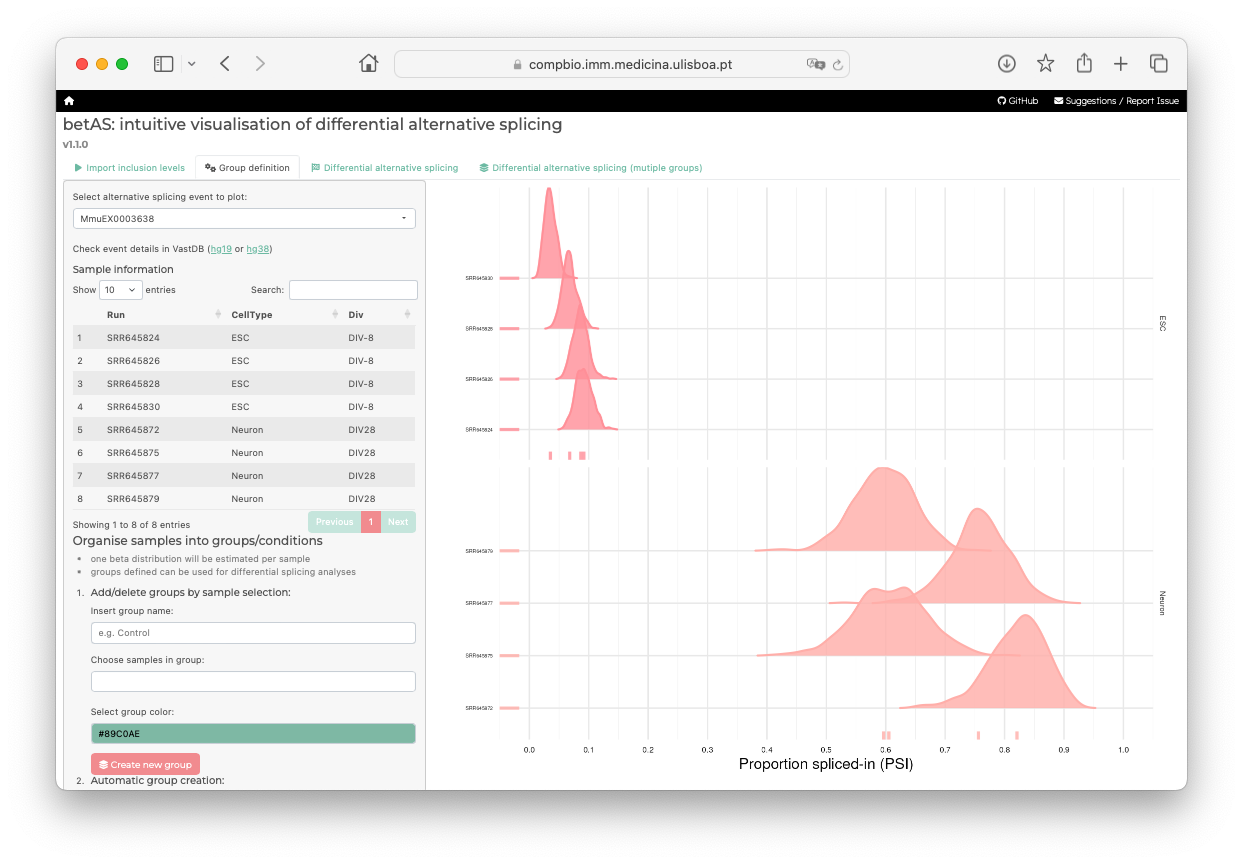This screenshot has height=864, width=1243.
Task: Open the GitHub link in navbar
Action: (1018, 101)
